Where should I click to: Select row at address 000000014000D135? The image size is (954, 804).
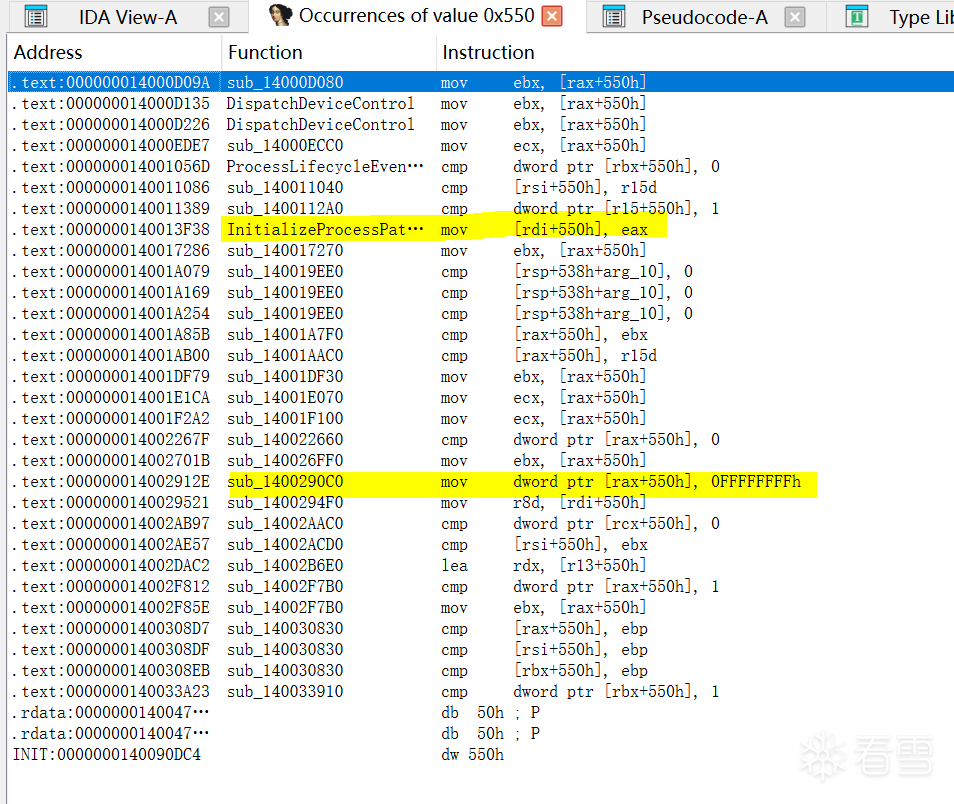coord(481,103)
